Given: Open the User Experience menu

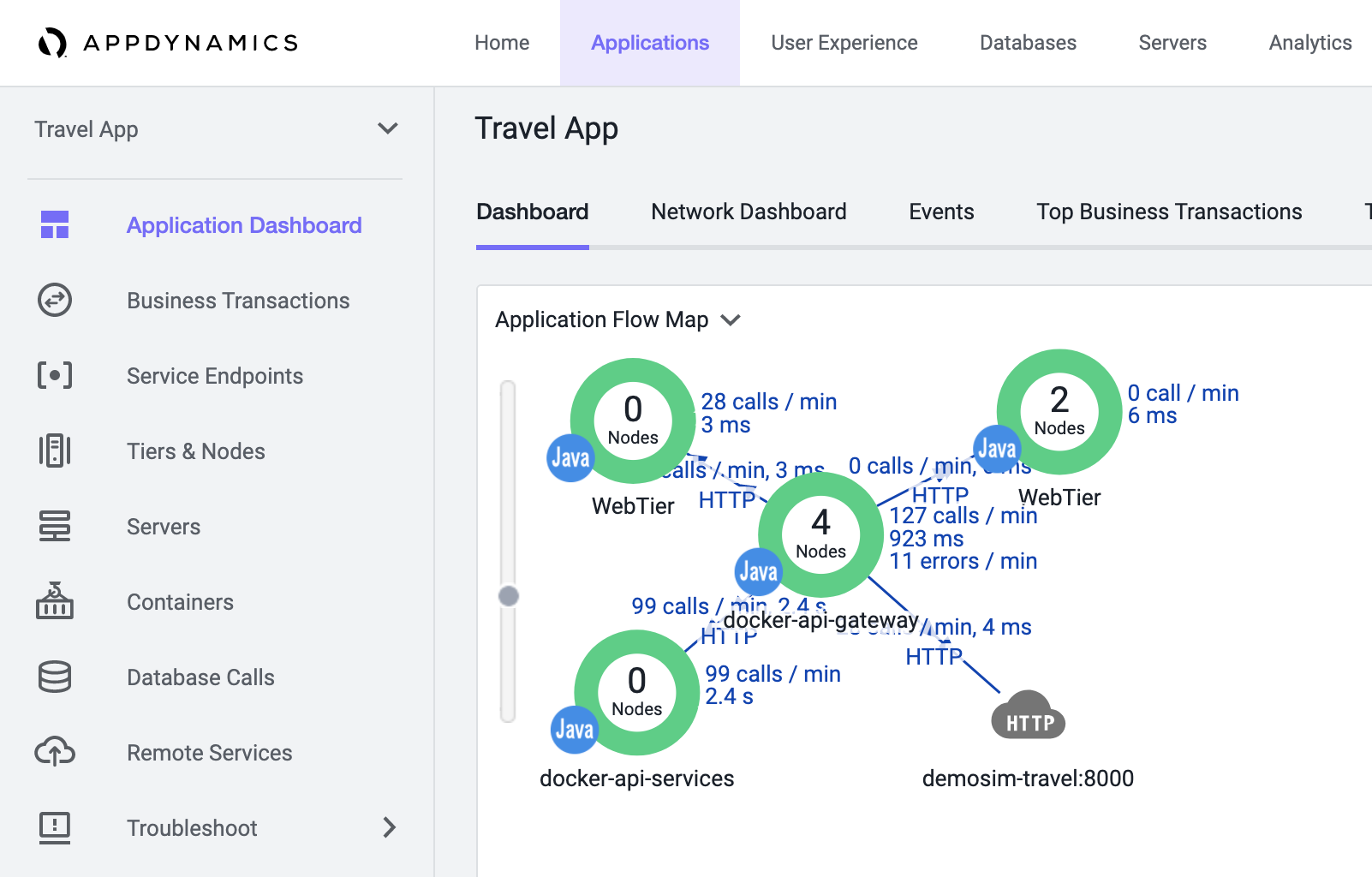Looking at the screenshot, I should click(x=844, y=43).
